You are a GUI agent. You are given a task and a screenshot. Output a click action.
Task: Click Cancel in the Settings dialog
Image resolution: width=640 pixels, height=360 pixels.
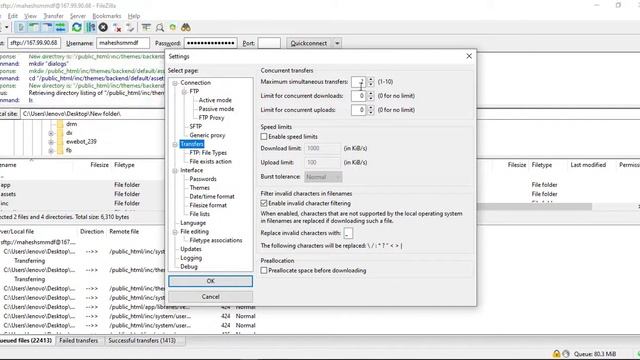(211, 297)
